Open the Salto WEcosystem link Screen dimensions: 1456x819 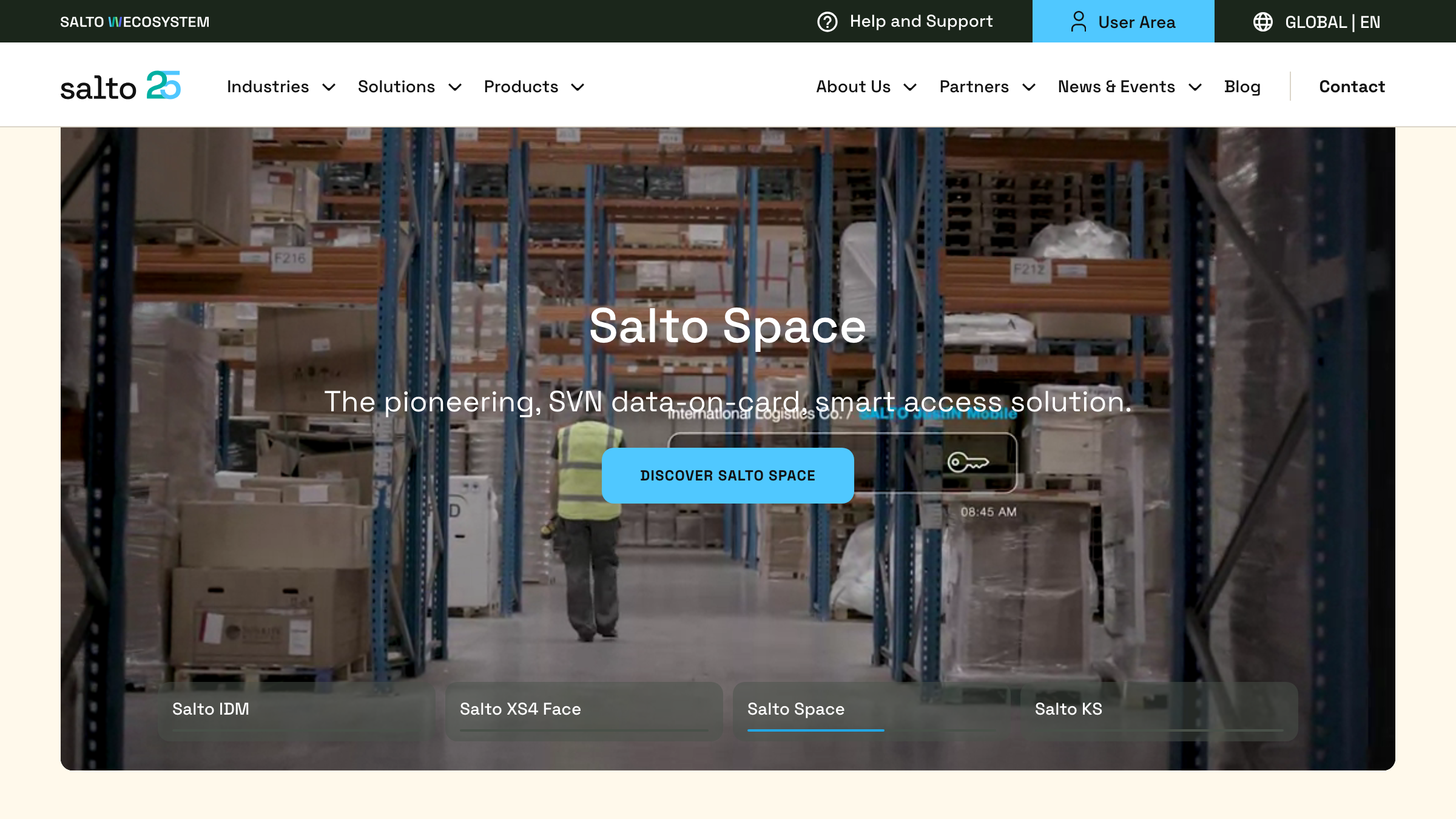(135, 22)
